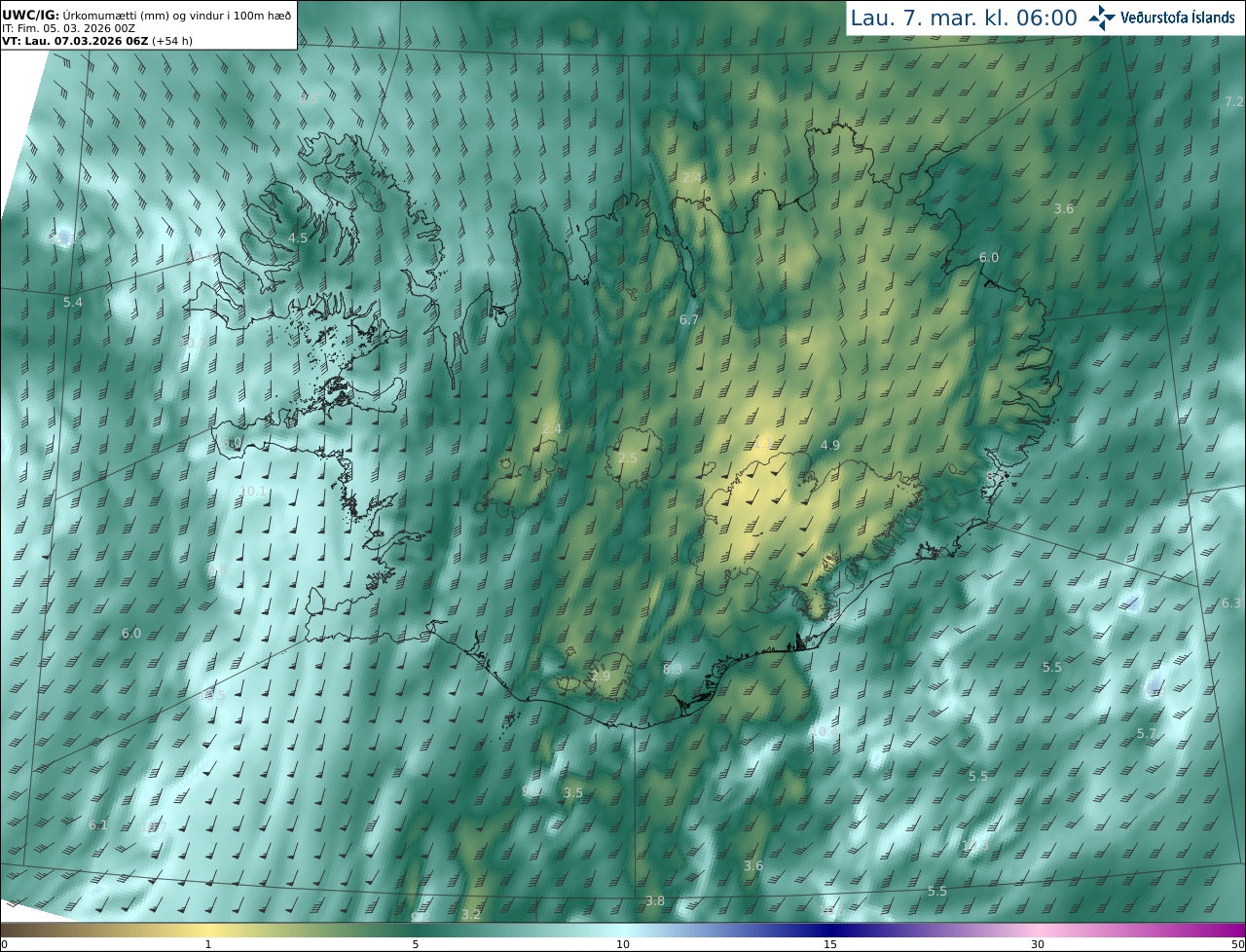Select the date label Lau. 7. mar. kl. 06:00
The image size is (1246, 952).
(x=964, y=18)
